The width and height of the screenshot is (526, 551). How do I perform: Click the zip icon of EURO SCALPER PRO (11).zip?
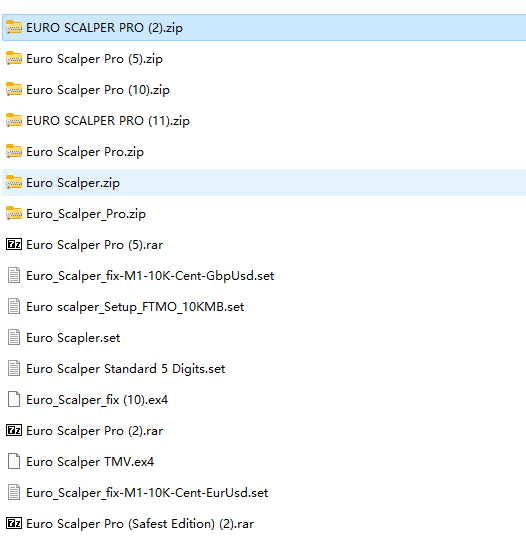(x=14, y=120)
